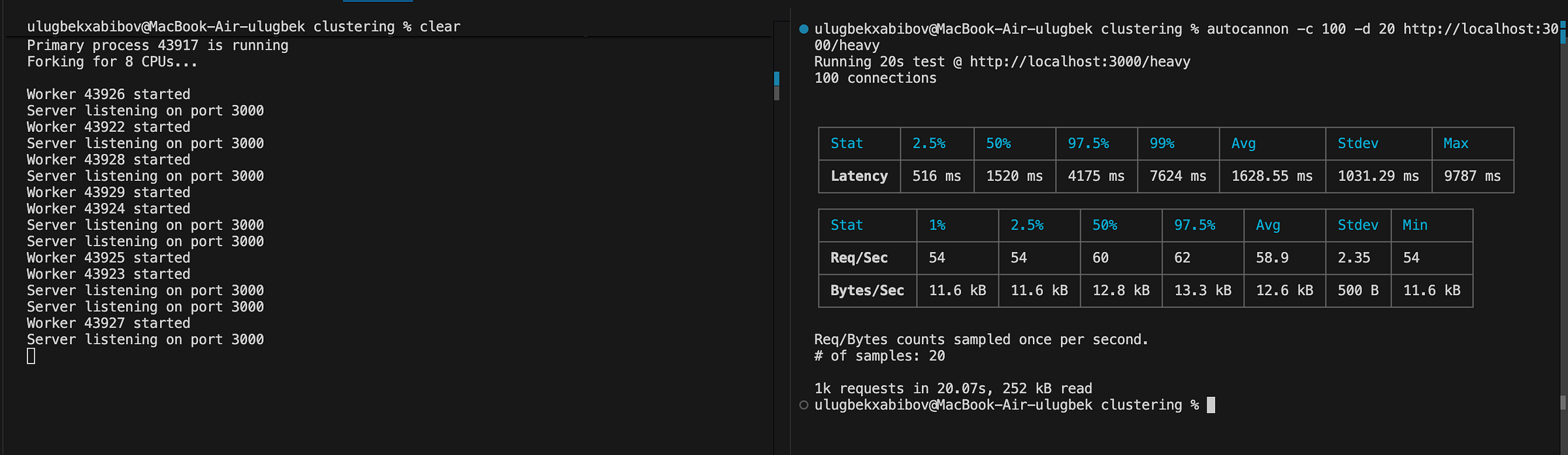Click 'Worker 43924 started' line

click(x=108, y=209)
